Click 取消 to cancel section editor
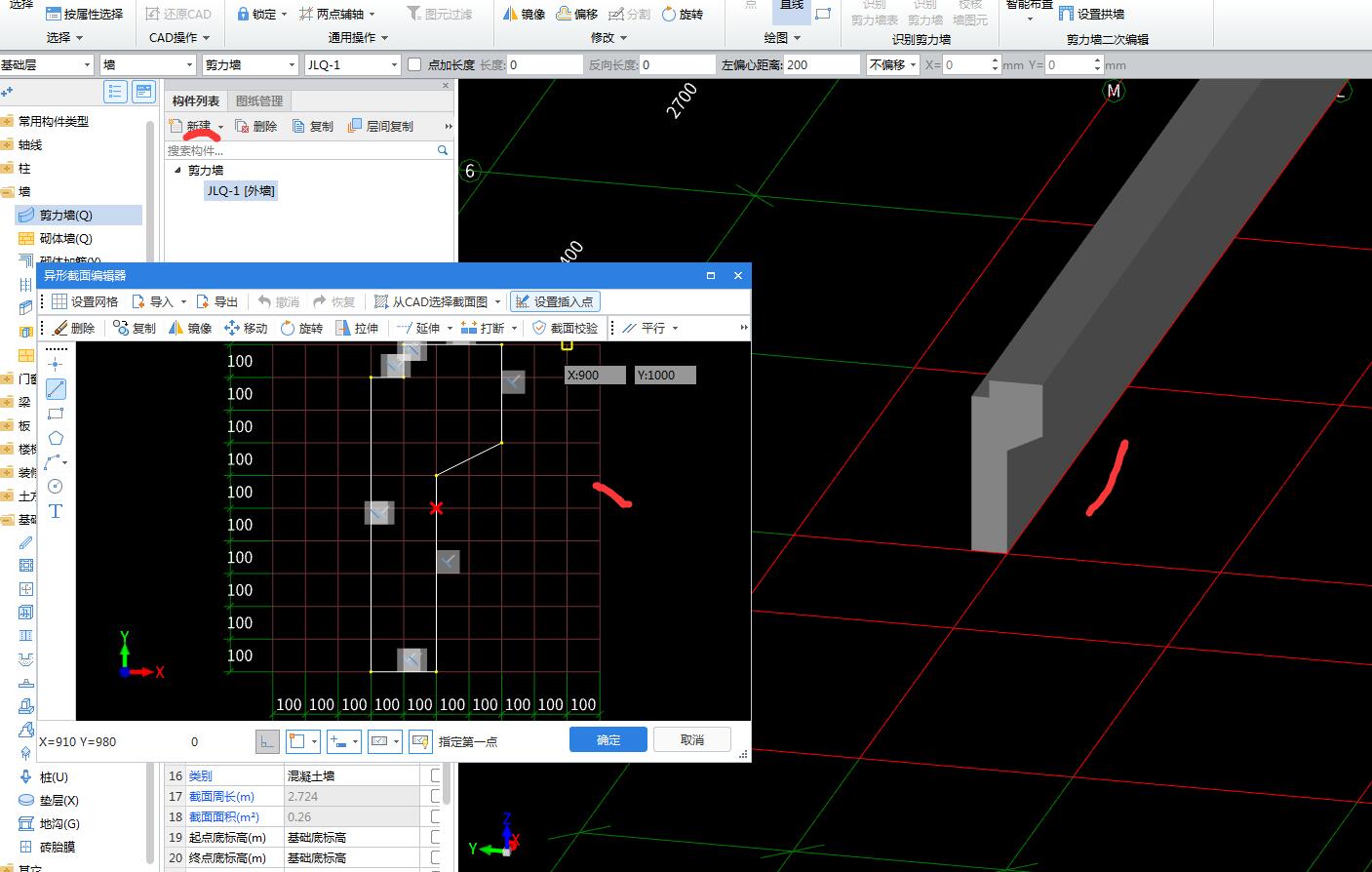 pos(692,739)
